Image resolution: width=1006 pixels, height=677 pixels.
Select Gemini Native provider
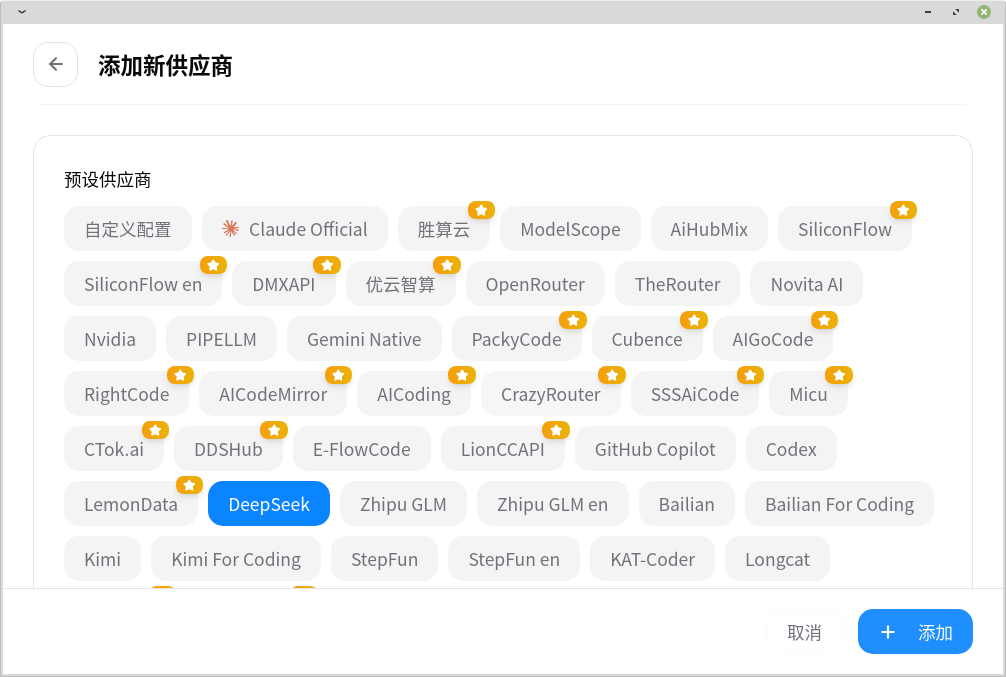364,339
